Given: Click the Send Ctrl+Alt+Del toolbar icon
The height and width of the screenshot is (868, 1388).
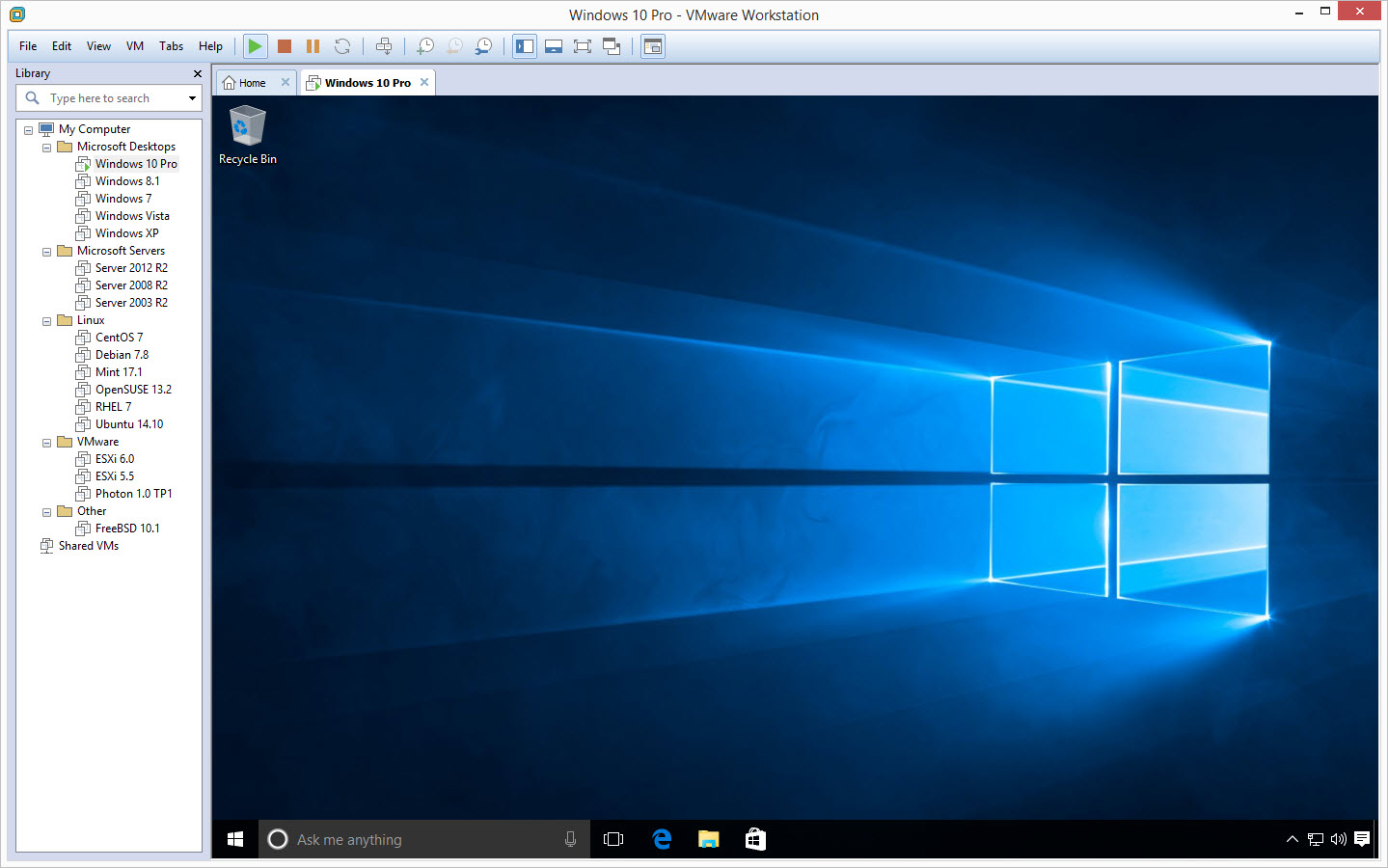Looking at the screenshot, I should pos(384,46).
